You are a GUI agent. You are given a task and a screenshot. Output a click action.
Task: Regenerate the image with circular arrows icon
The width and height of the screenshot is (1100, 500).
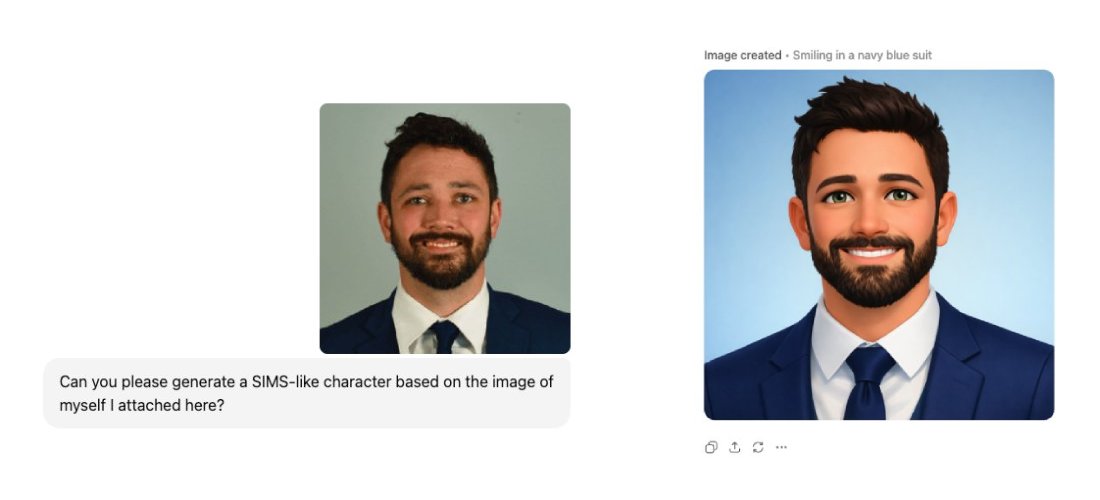coord(758,447)
